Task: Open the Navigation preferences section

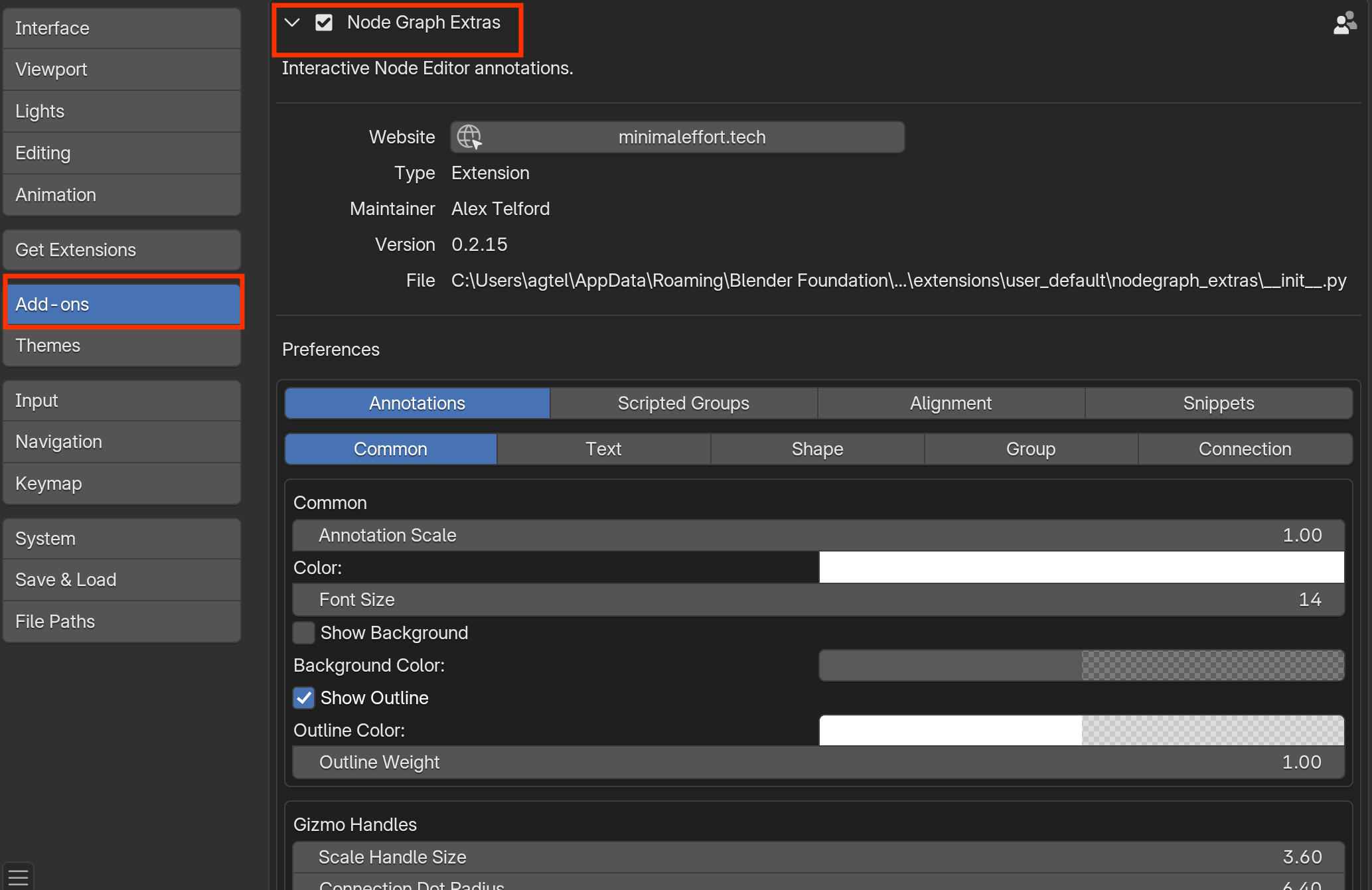Action: pyautogui.click(x=122, y=442)
